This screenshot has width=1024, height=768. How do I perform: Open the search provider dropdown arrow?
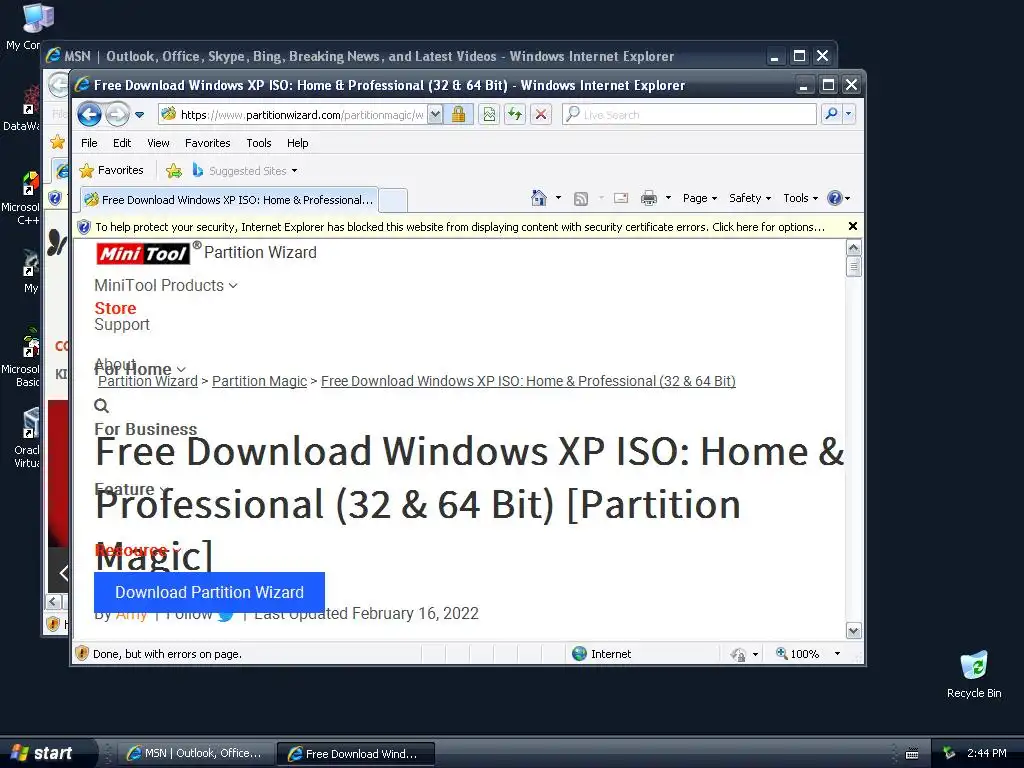[x=848, y=114]
